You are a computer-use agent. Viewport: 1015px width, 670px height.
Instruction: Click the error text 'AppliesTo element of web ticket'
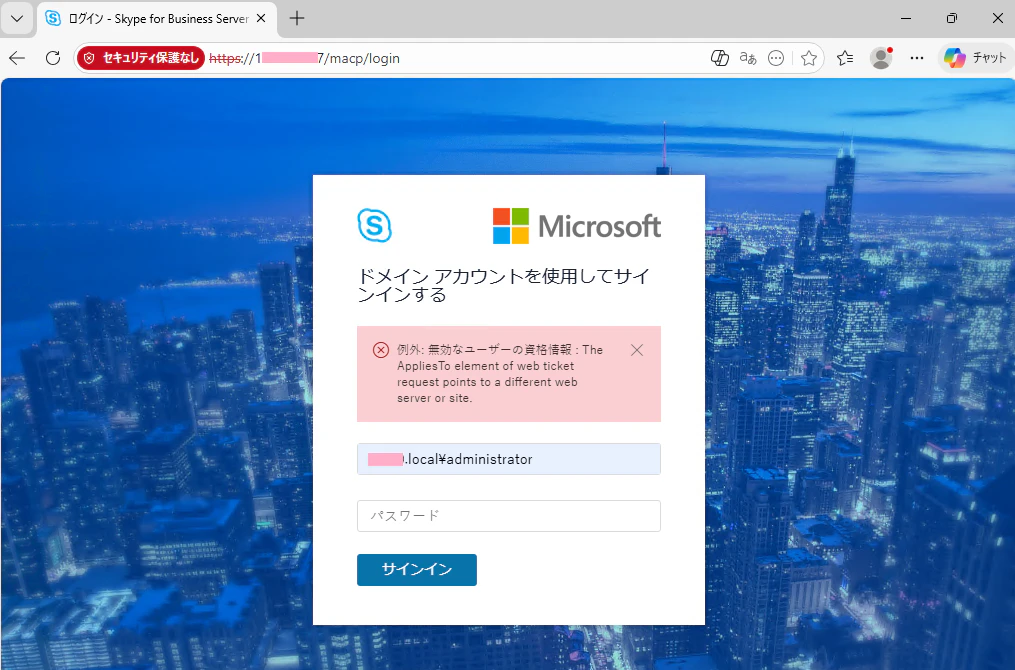[x=485, y=366]
